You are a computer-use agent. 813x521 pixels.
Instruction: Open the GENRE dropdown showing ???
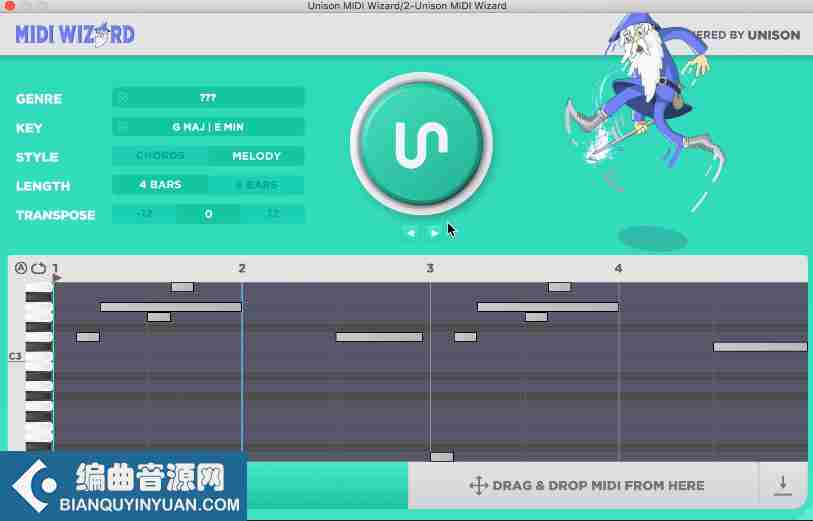(x=208, y=97)
